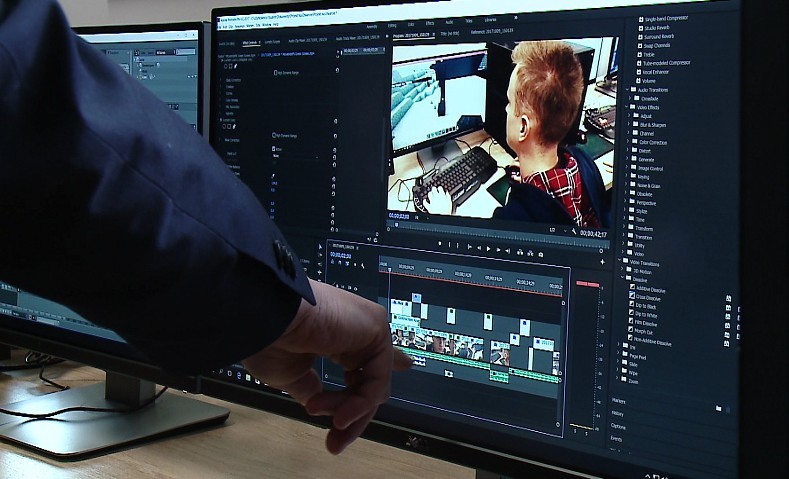
Task: Expand the Blur & Sharpen folder
Action: [629, 124]
